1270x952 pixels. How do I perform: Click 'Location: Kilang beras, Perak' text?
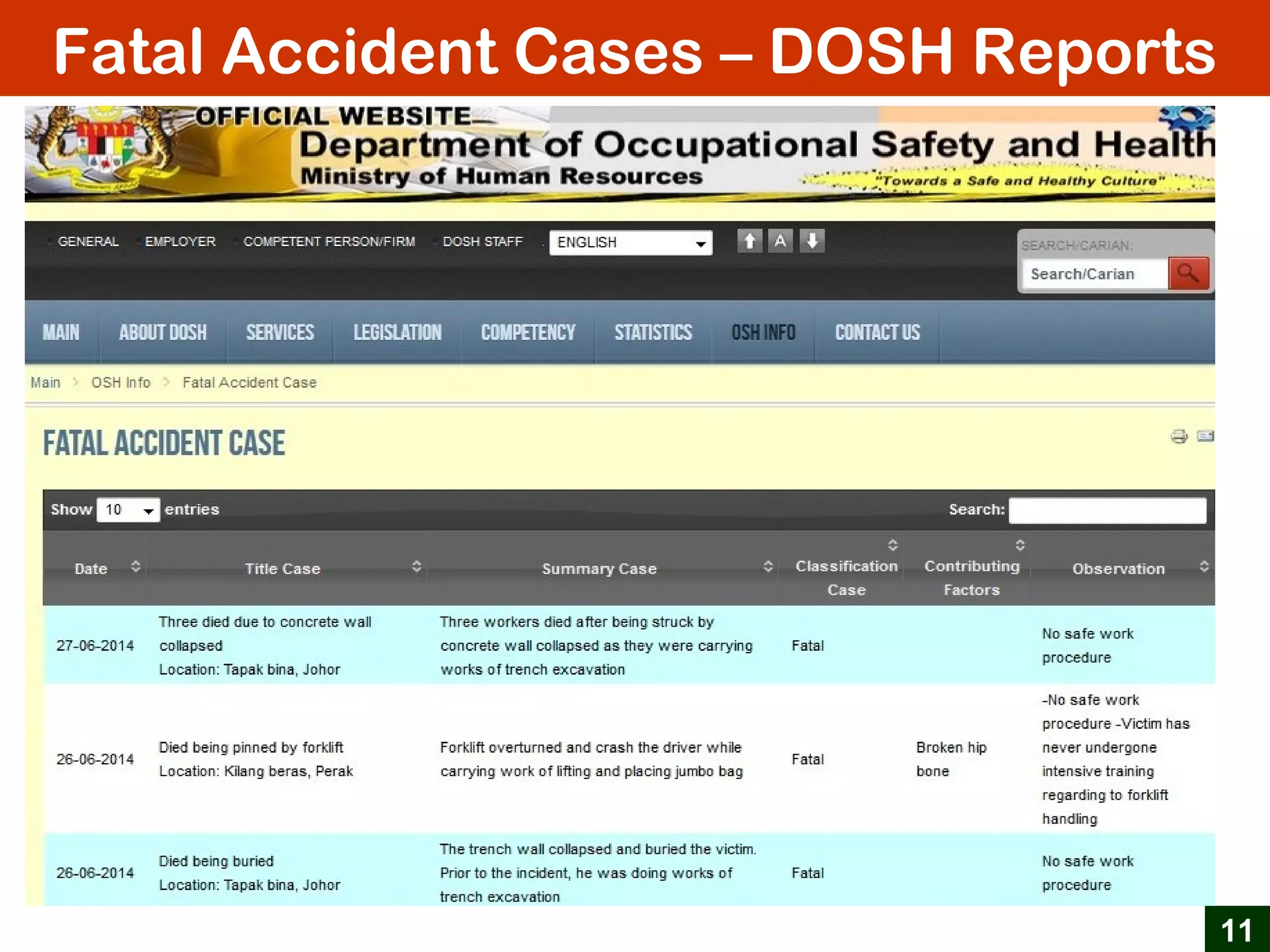pyautogui.click(x=256, y=771)
